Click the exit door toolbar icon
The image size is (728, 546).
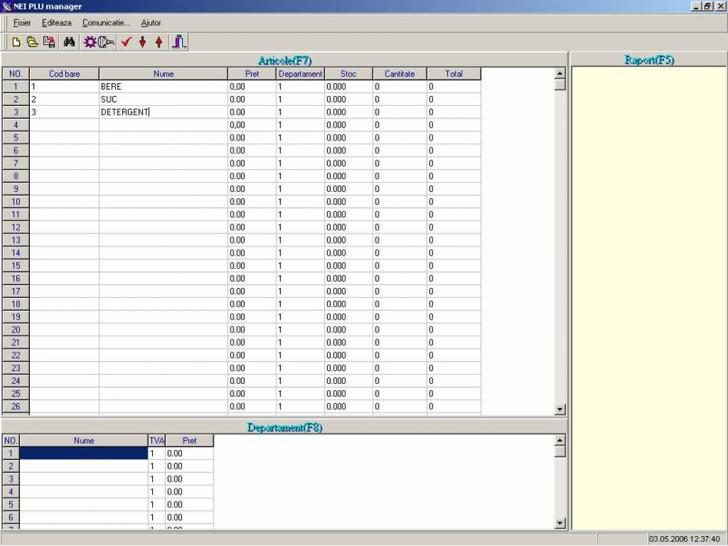pos(179,42)
